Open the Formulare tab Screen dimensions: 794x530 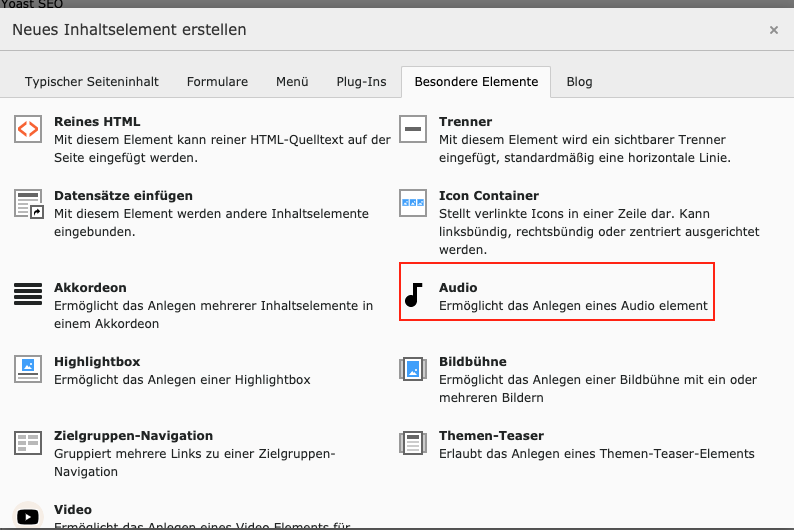[217, 82]
